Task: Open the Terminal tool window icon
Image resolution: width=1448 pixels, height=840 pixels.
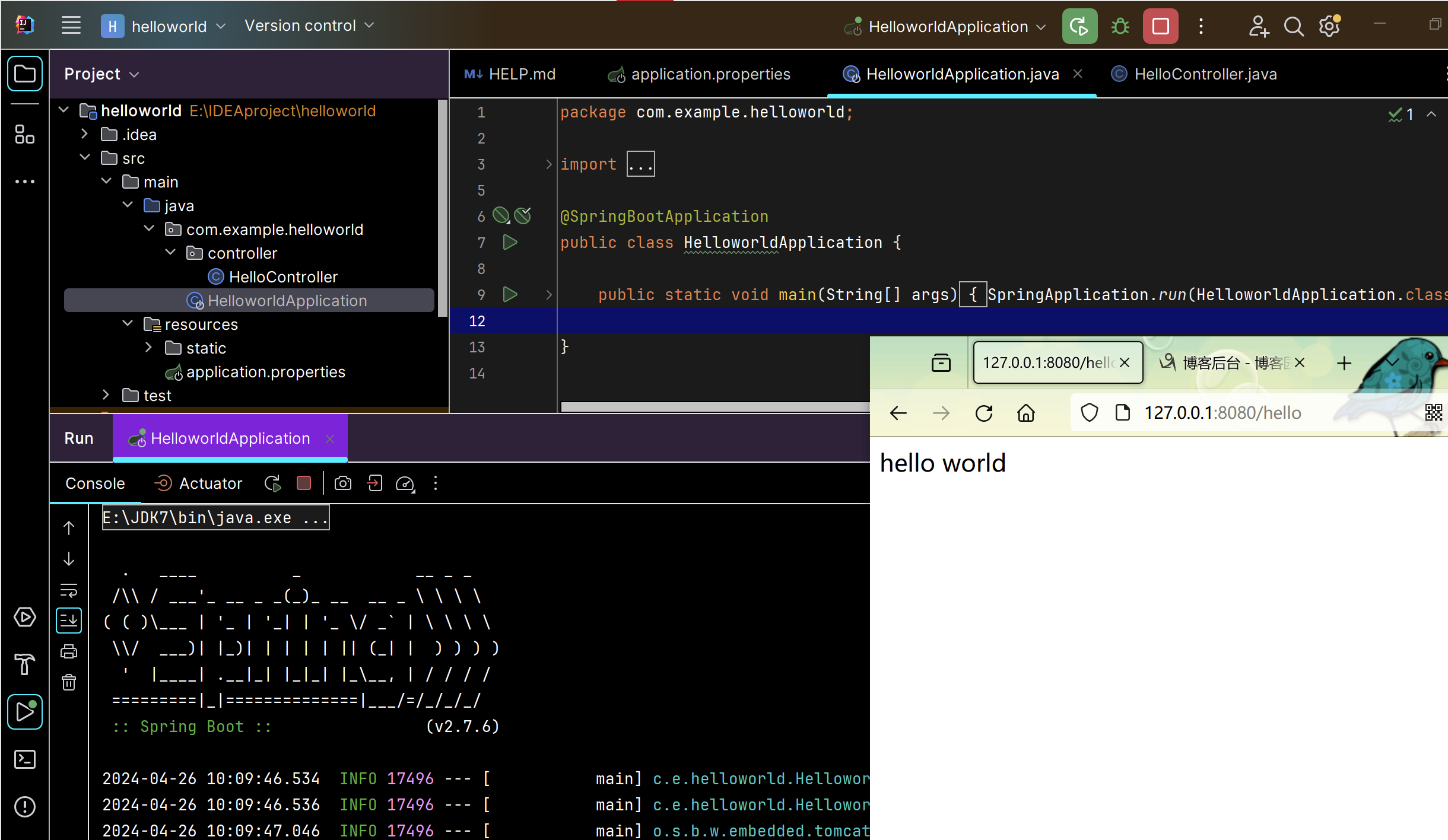Action: click(x=24, y=759)
